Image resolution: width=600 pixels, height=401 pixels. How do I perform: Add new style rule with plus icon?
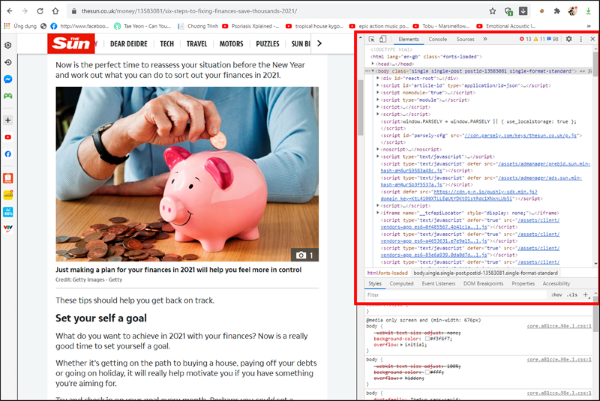(587, 295)
